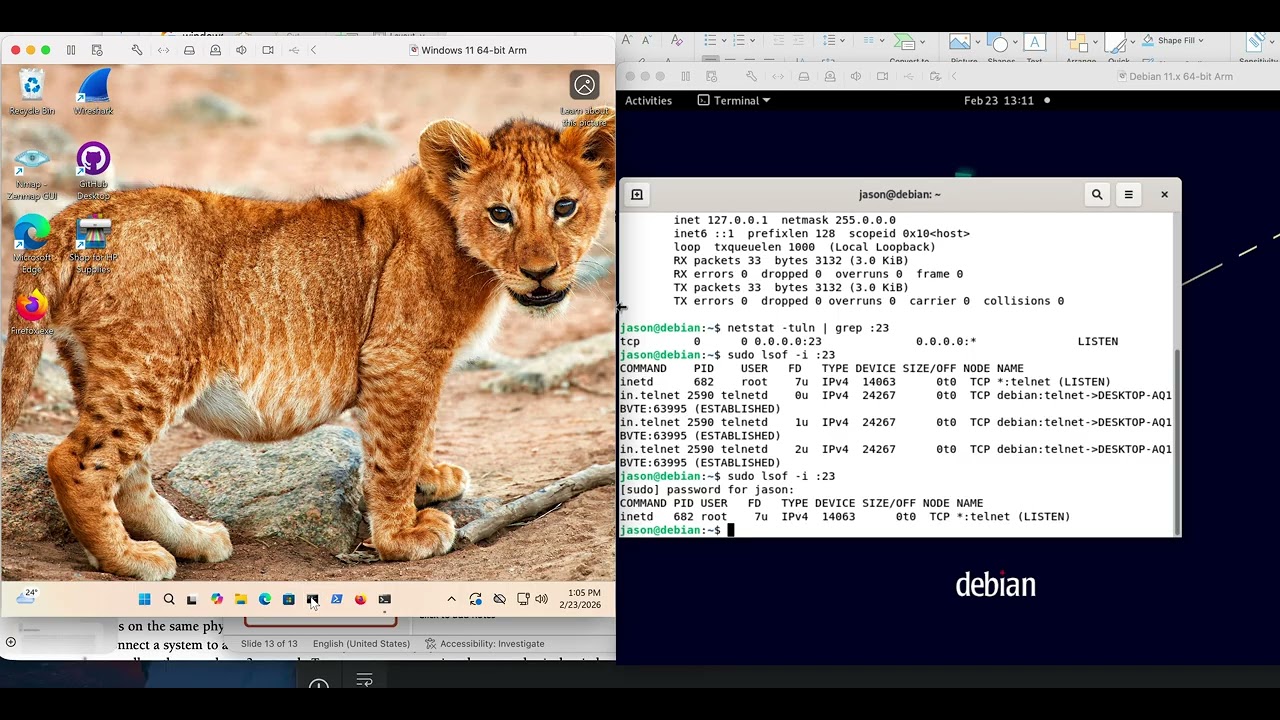The image size is (1280, 720).
Task: Click the Debian terminal scrollbar
Action: coord(1178,443)
